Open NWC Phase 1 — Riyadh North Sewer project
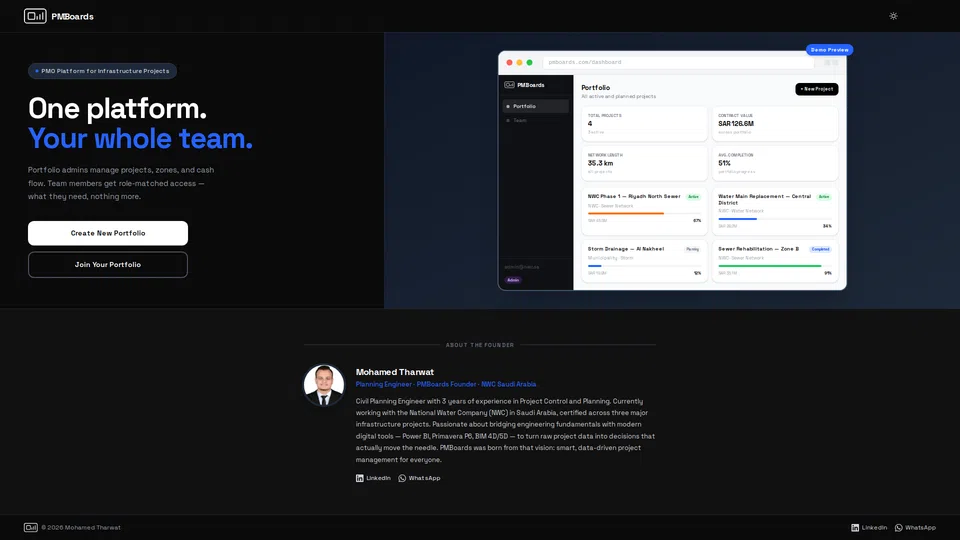 click(644, 210)
